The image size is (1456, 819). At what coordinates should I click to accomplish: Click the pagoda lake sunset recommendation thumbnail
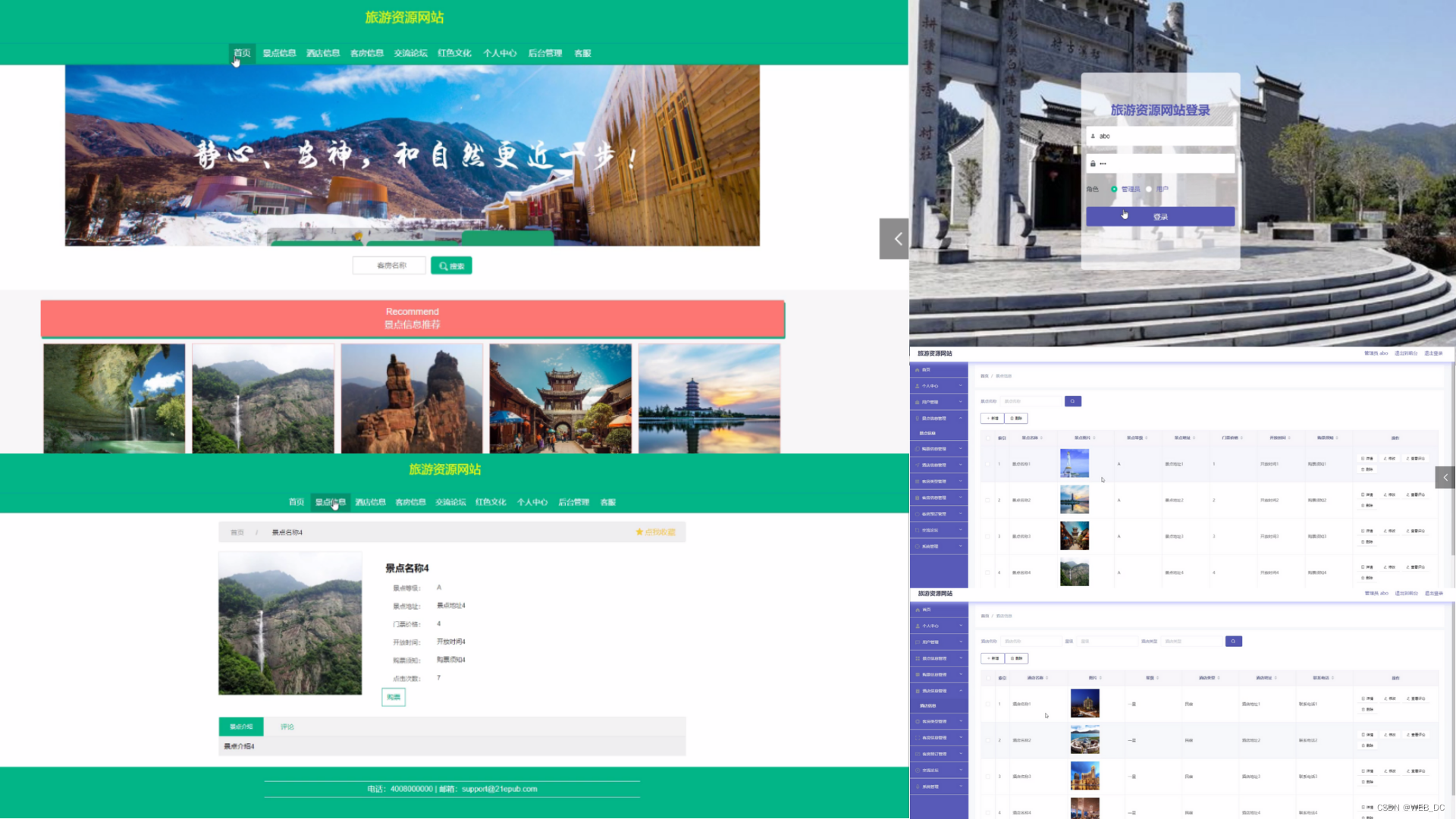point(709,398)
